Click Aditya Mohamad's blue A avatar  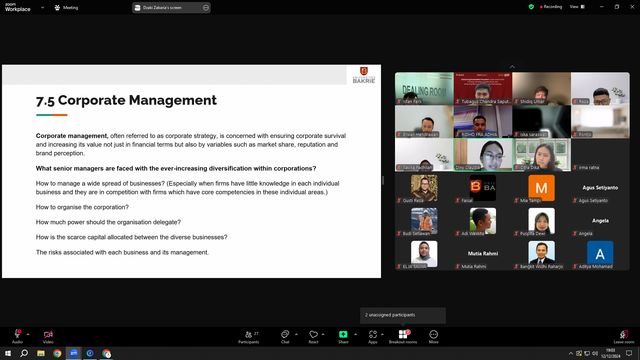pos(600,253)
